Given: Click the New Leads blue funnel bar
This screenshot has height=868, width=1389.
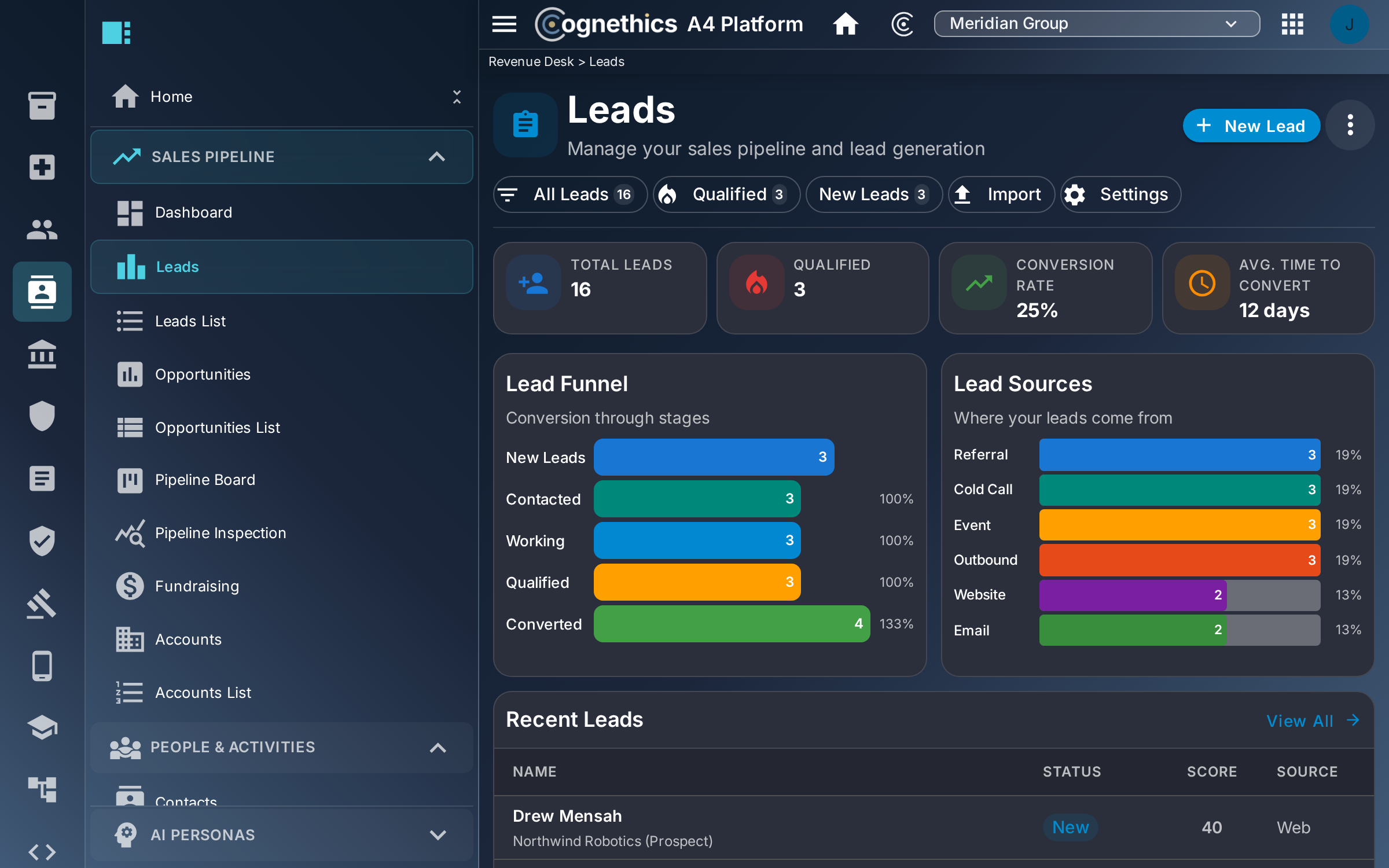Looking at the screenshot, I should tap(714, 457).
